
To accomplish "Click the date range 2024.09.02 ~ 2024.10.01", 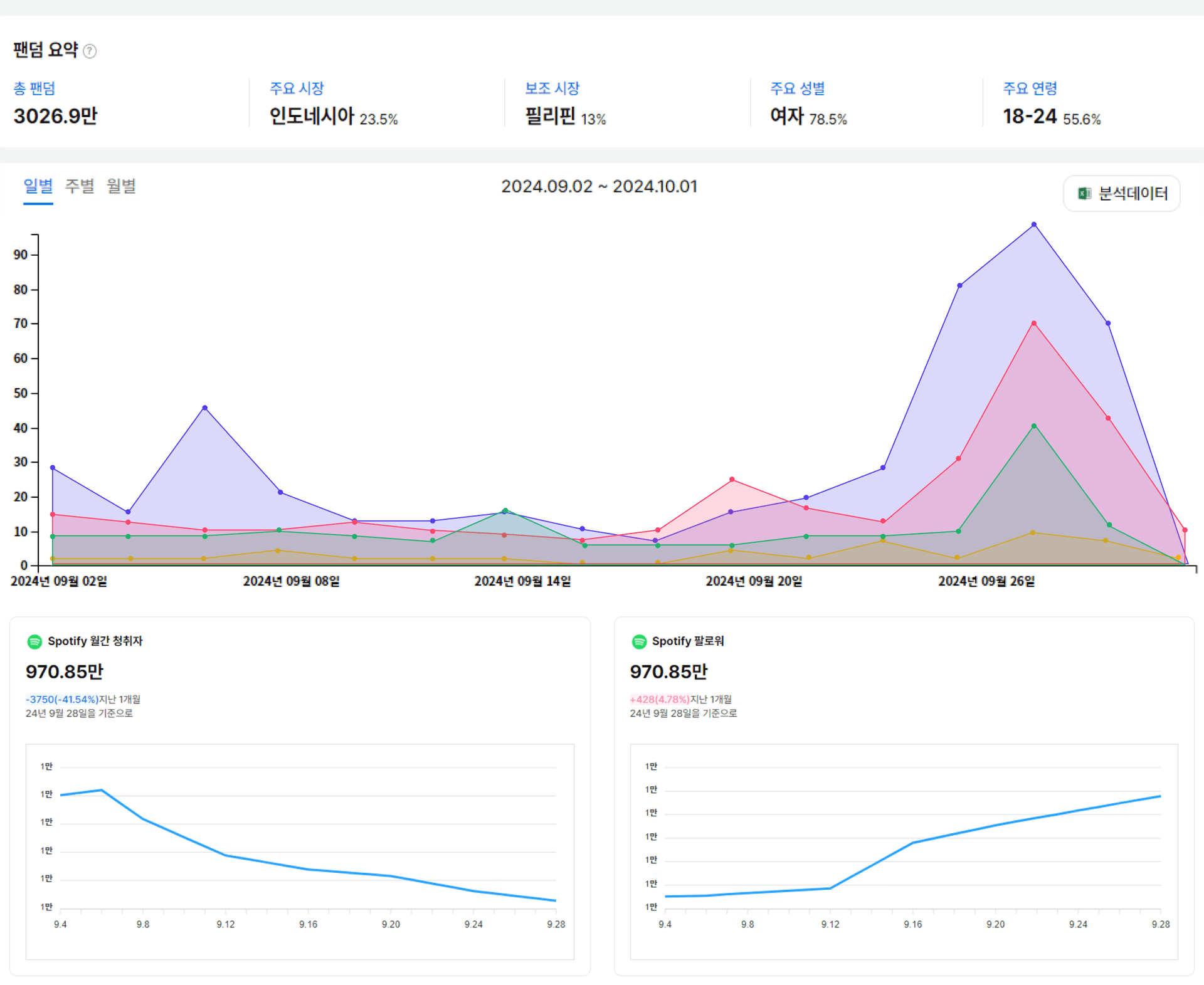I will click(x=599, y=187).
